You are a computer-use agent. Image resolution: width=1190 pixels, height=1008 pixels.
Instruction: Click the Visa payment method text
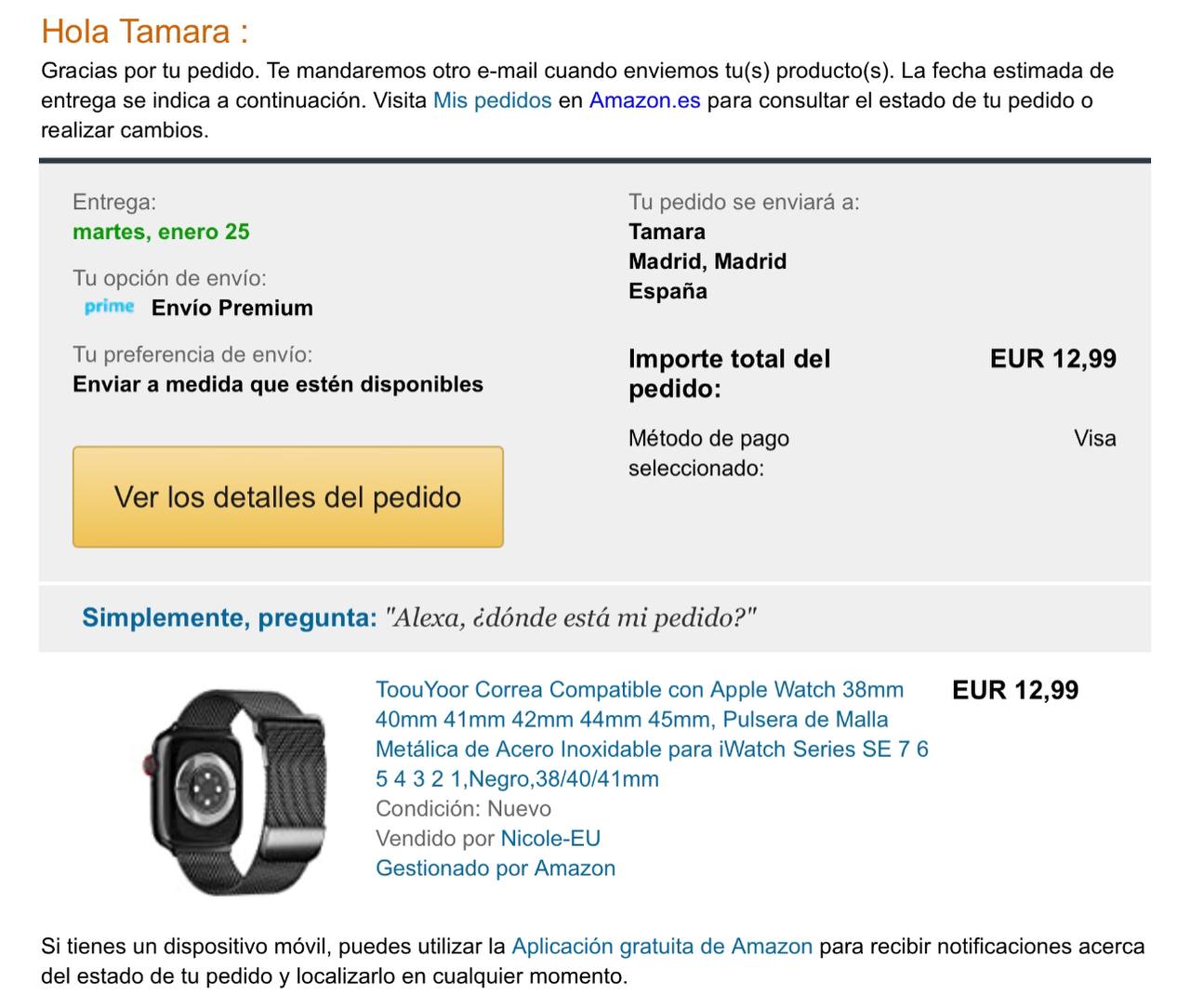pyautogui.click(x=1095, y=438)
